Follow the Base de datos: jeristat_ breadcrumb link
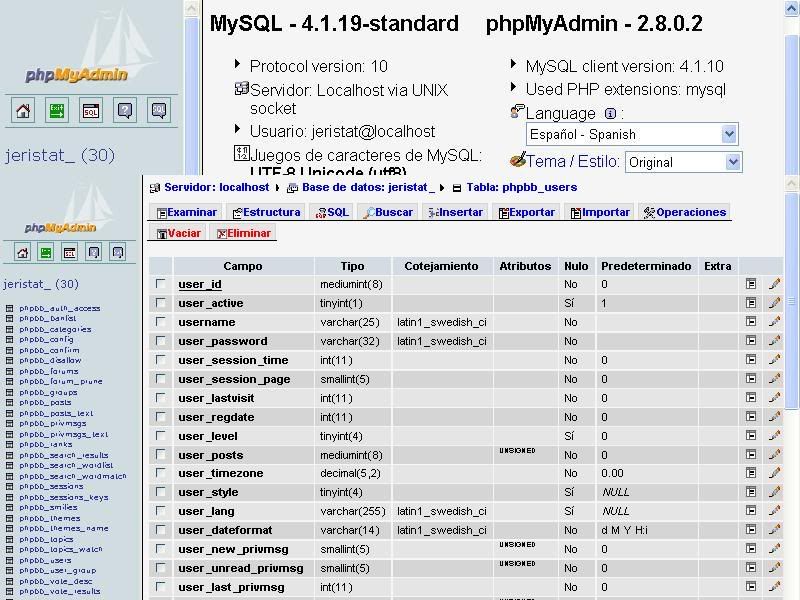Viewport: 800px width, 600px height. coord(368,187)
